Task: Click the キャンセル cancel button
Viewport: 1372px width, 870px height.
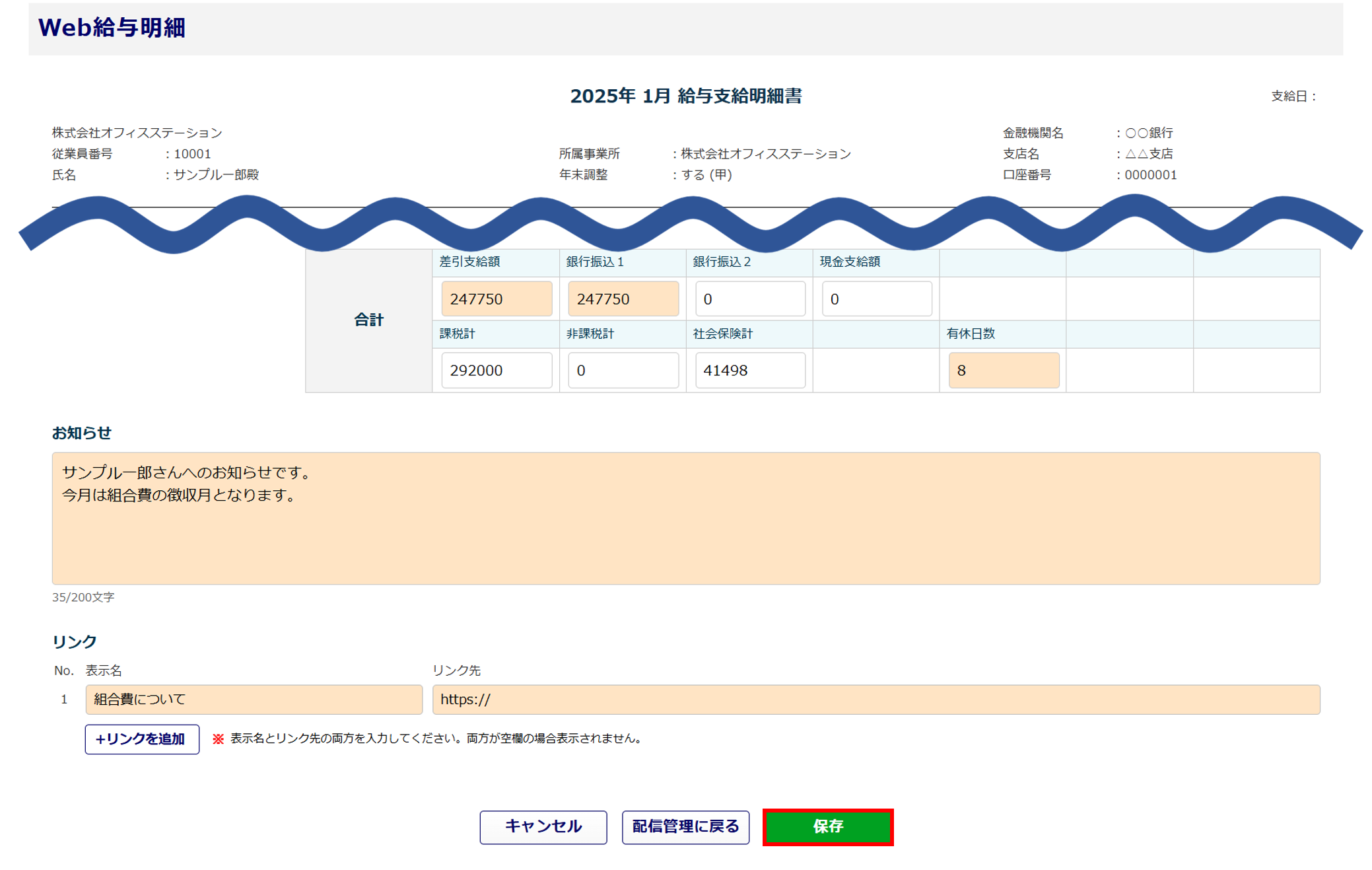Action: point(543,826)
